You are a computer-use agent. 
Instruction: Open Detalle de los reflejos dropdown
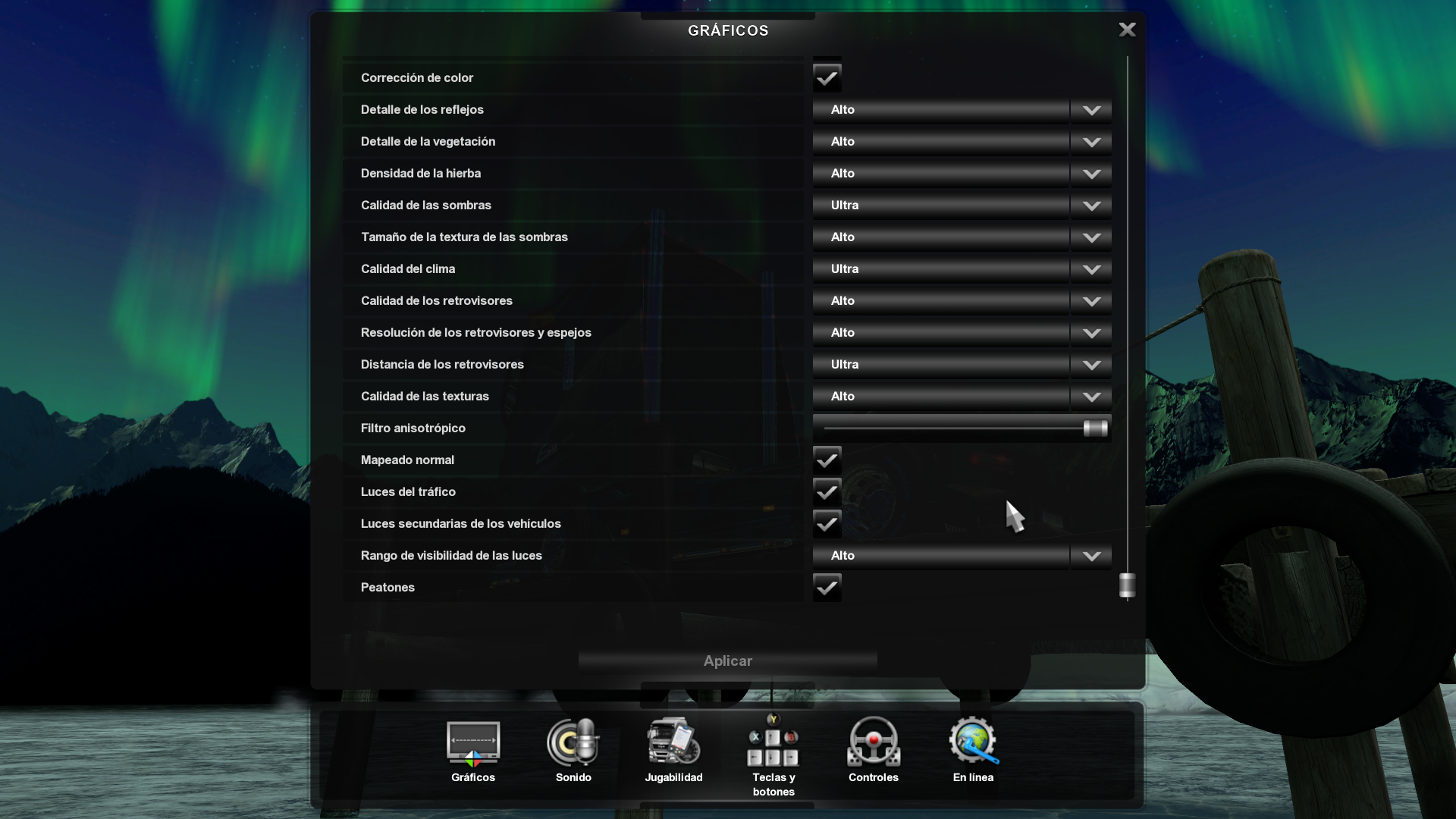pyautogui.click(x=1090, y=110)
